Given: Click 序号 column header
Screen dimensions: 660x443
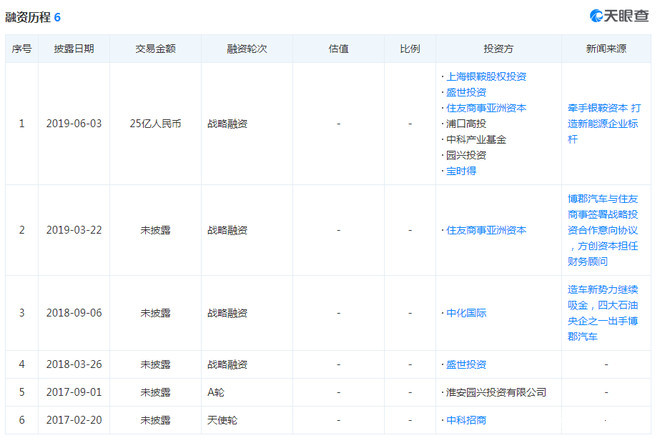Looking at the screenshot, I should (21, 49).
